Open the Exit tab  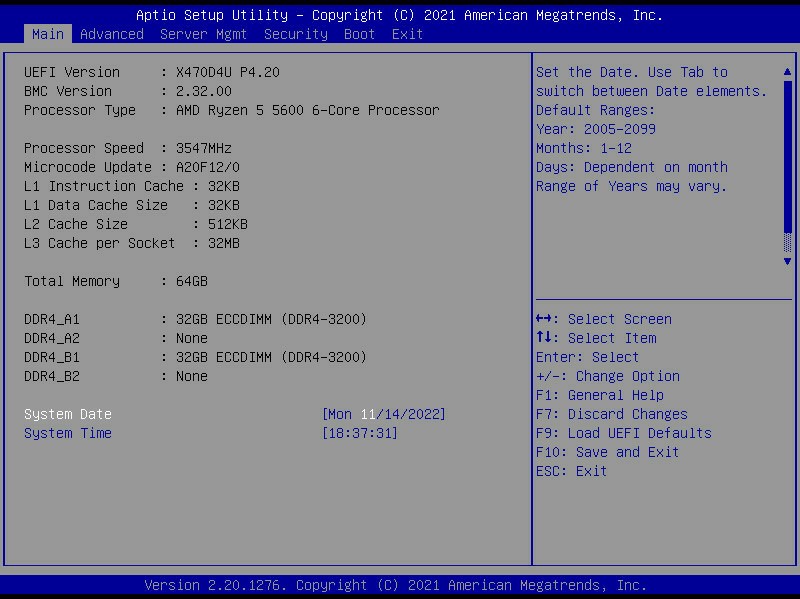coord(407,34)
